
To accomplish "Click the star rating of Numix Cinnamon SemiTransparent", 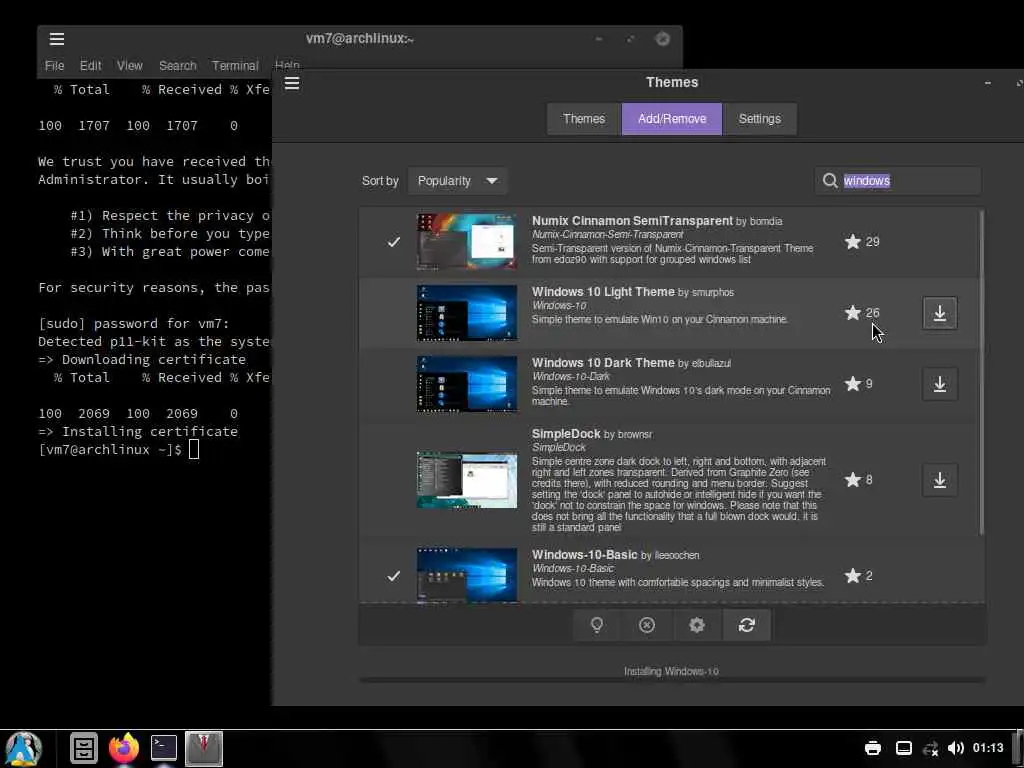I will pos(862,242).
